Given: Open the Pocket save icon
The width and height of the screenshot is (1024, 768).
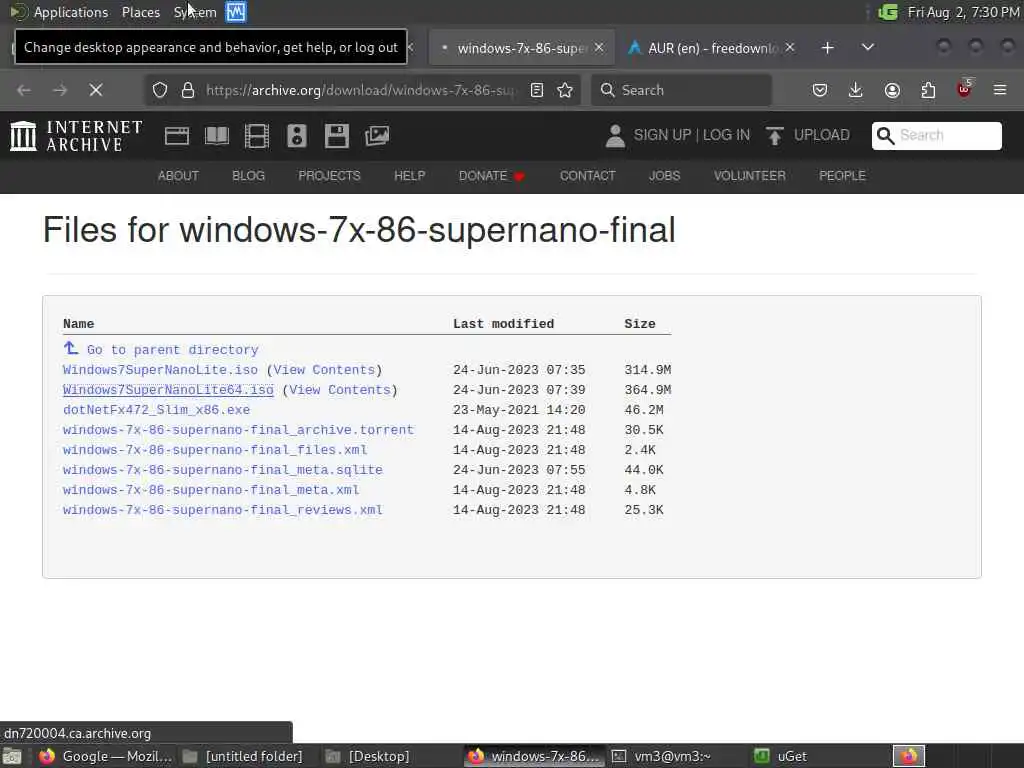Looking at the screenshot, I should tap(820, 90).
